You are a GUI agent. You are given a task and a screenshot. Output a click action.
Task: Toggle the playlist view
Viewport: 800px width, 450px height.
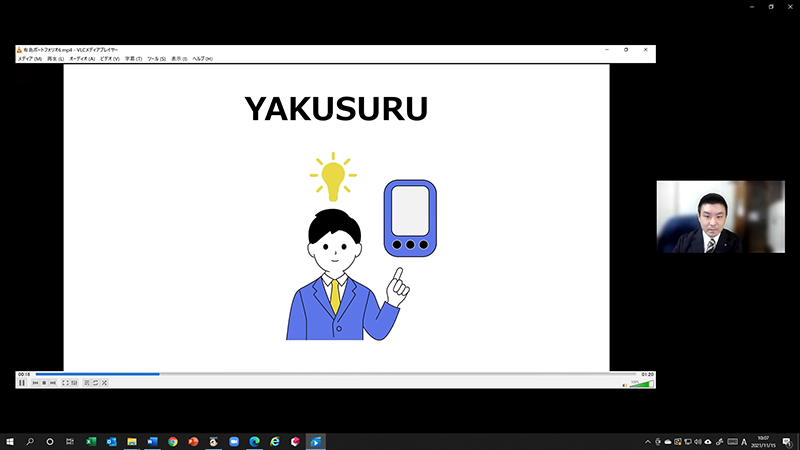(87, 383)
